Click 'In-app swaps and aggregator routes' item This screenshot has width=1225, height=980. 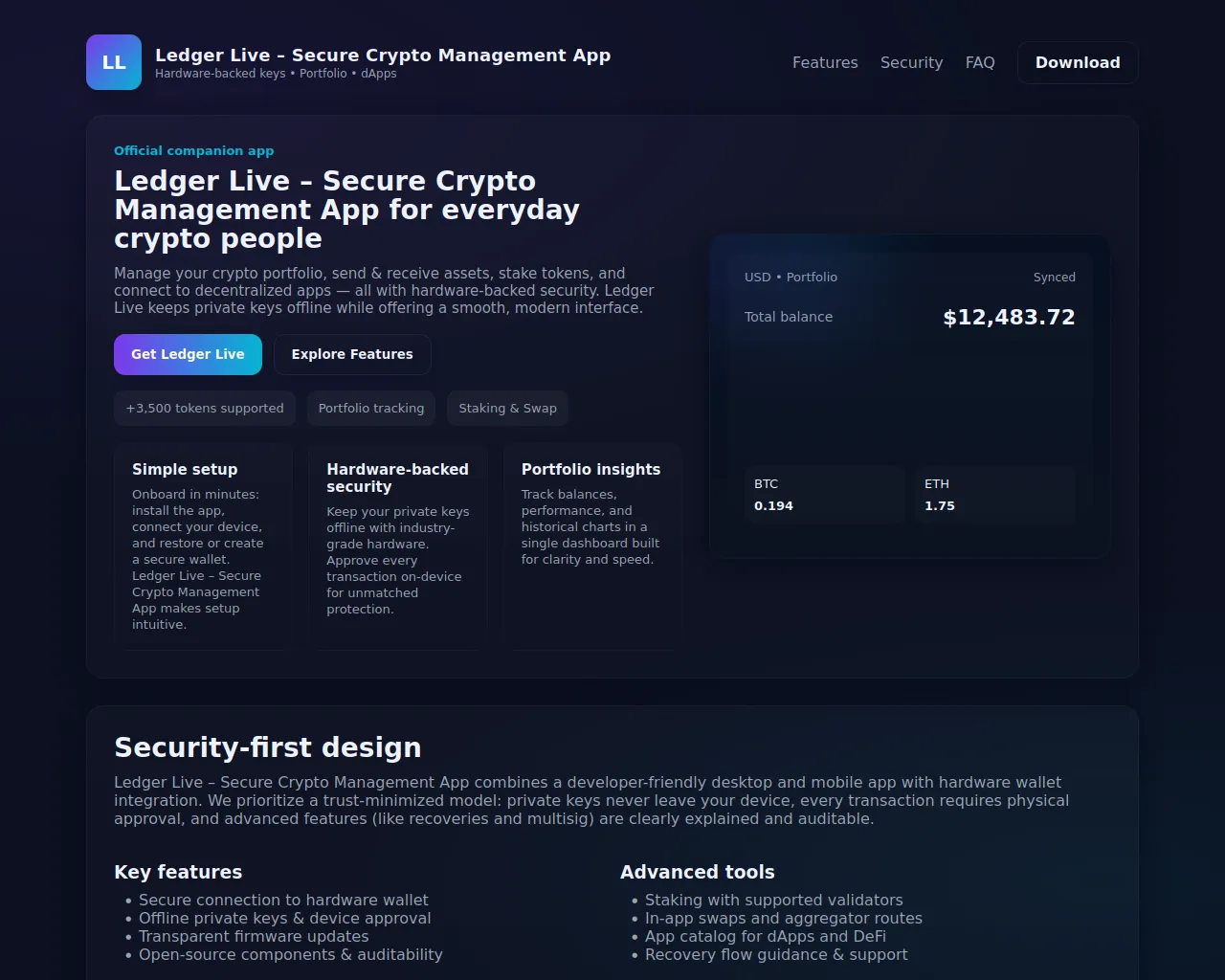click(784, 918)
